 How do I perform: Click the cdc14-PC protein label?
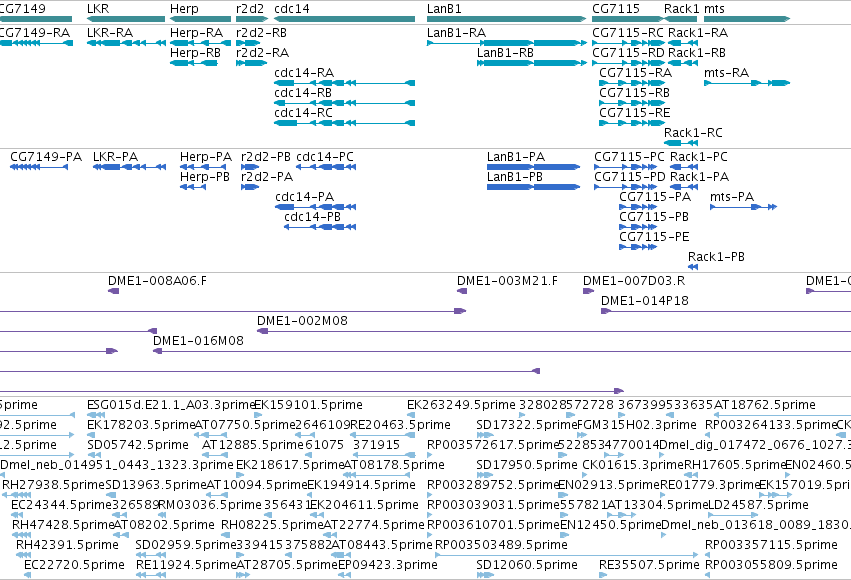point(325,157)
